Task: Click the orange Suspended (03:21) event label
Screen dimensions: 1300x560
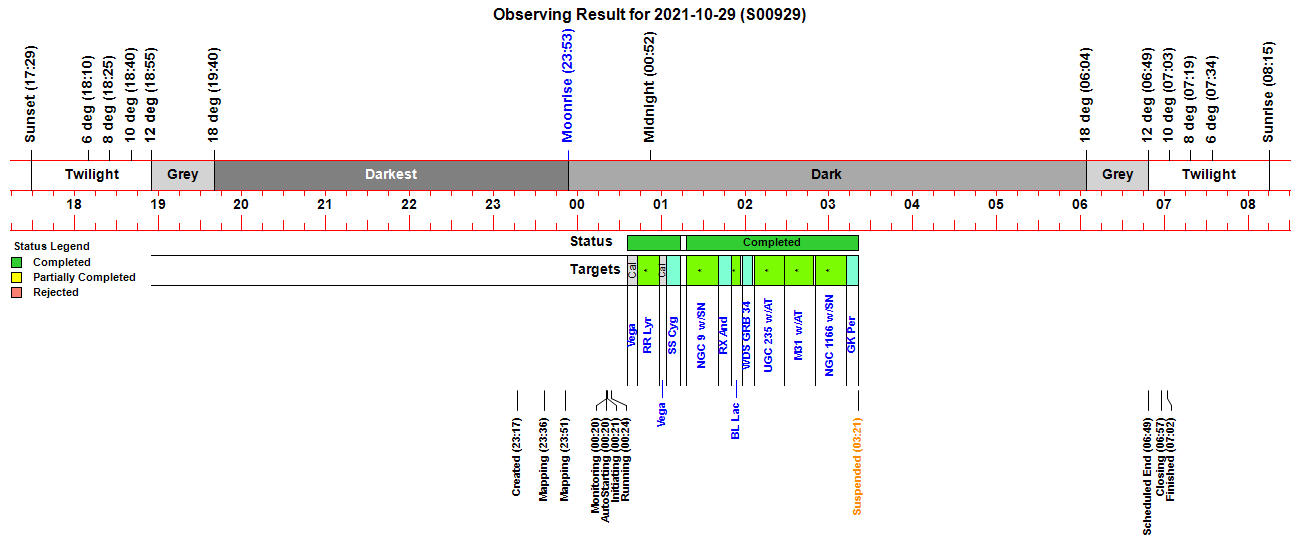Action: [x=857, y=465]
